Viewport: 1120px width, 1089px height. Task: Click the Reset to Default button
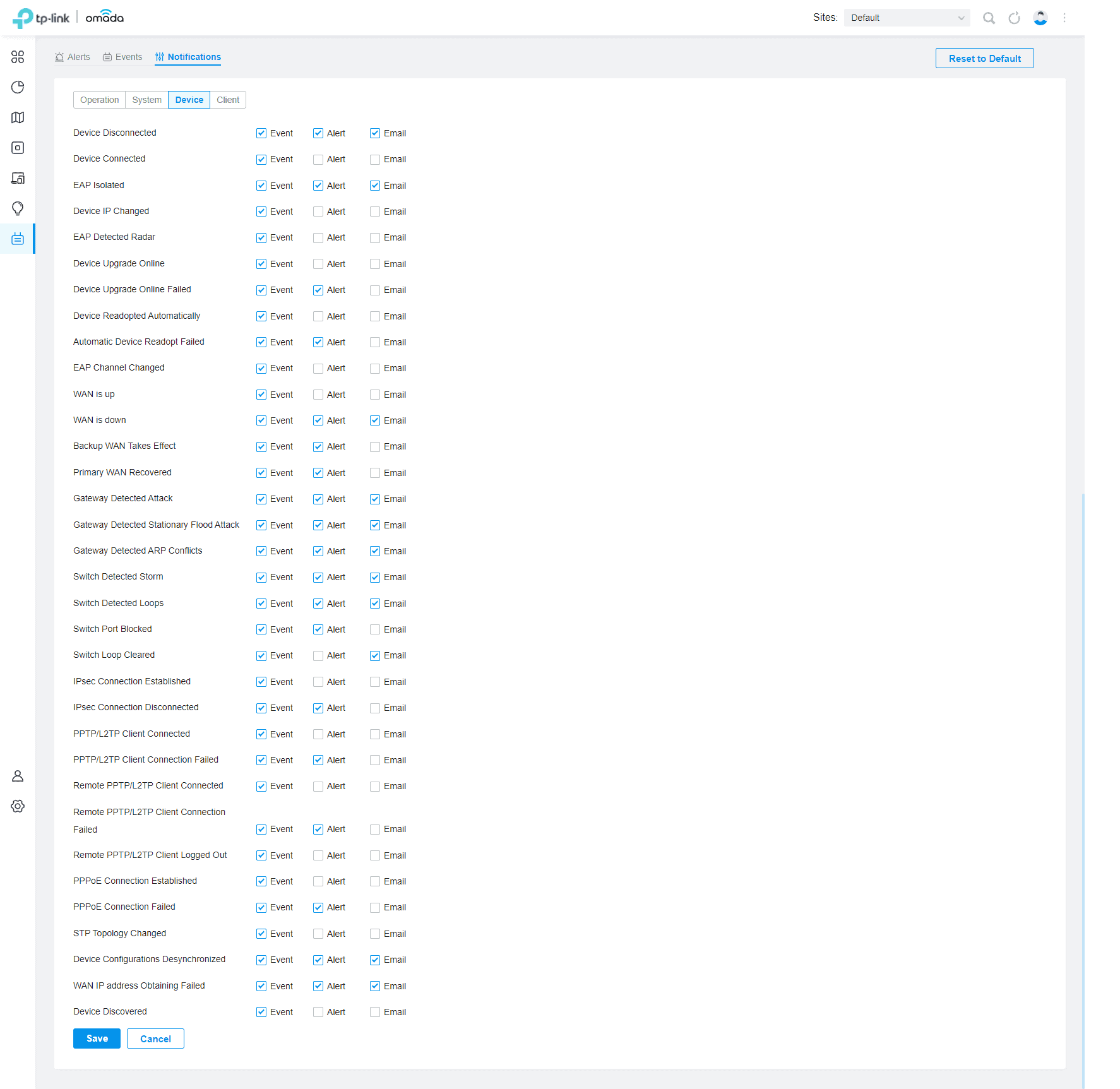pyautogui.click(x=984, y=58)
